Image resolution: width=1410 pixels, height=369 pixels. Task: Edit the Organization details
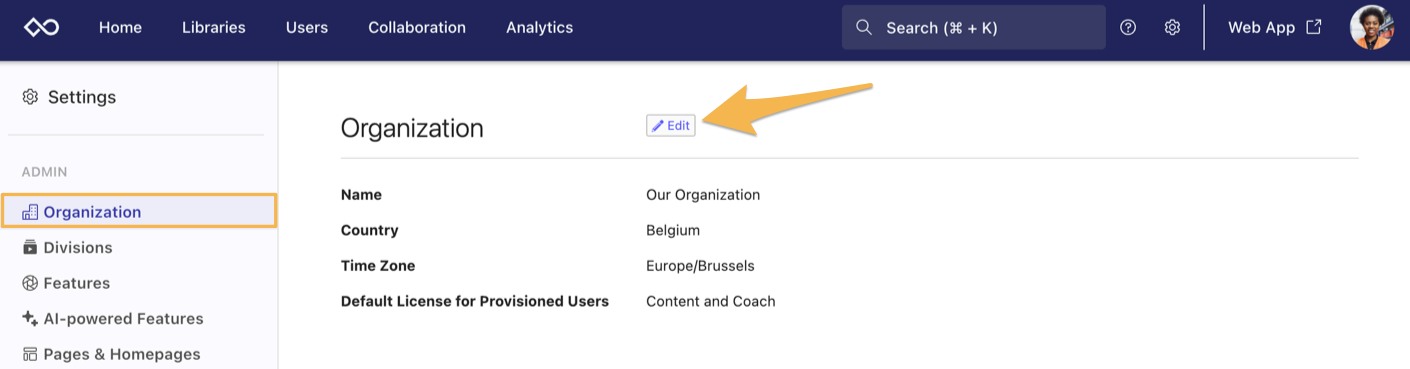[671, 125]
